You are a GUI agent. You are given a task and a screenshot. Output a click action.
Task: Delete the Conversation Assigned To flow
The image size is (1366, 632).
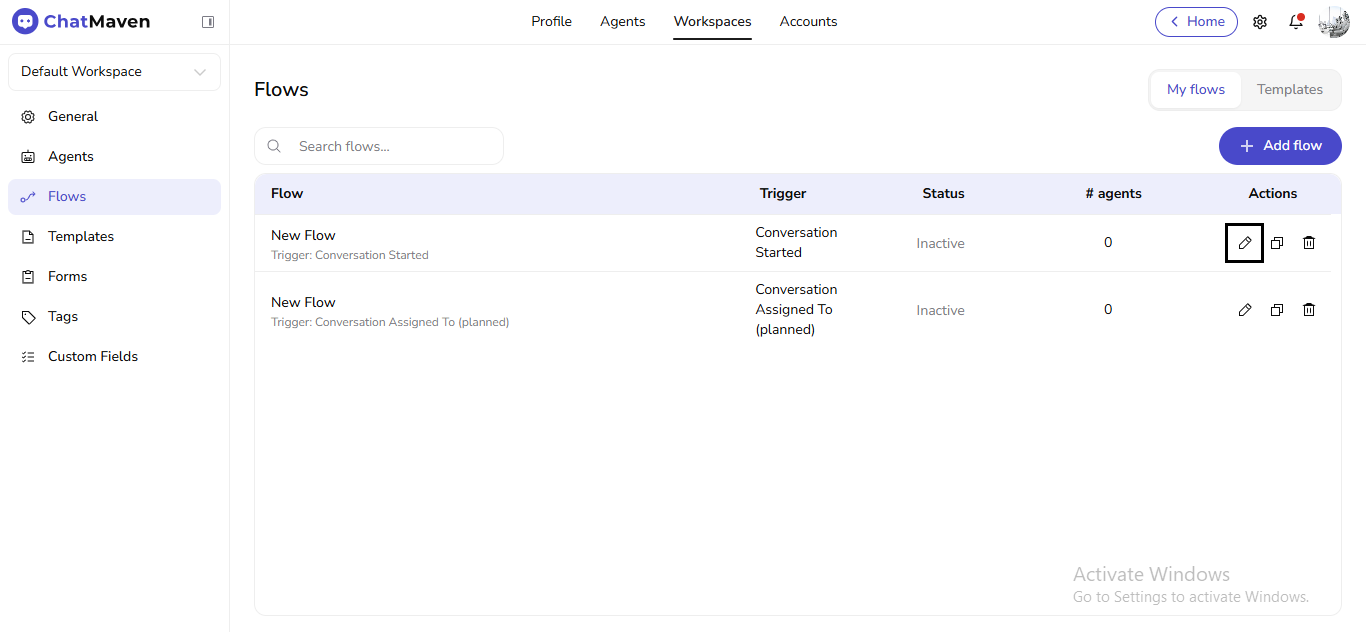point(1308,309)
